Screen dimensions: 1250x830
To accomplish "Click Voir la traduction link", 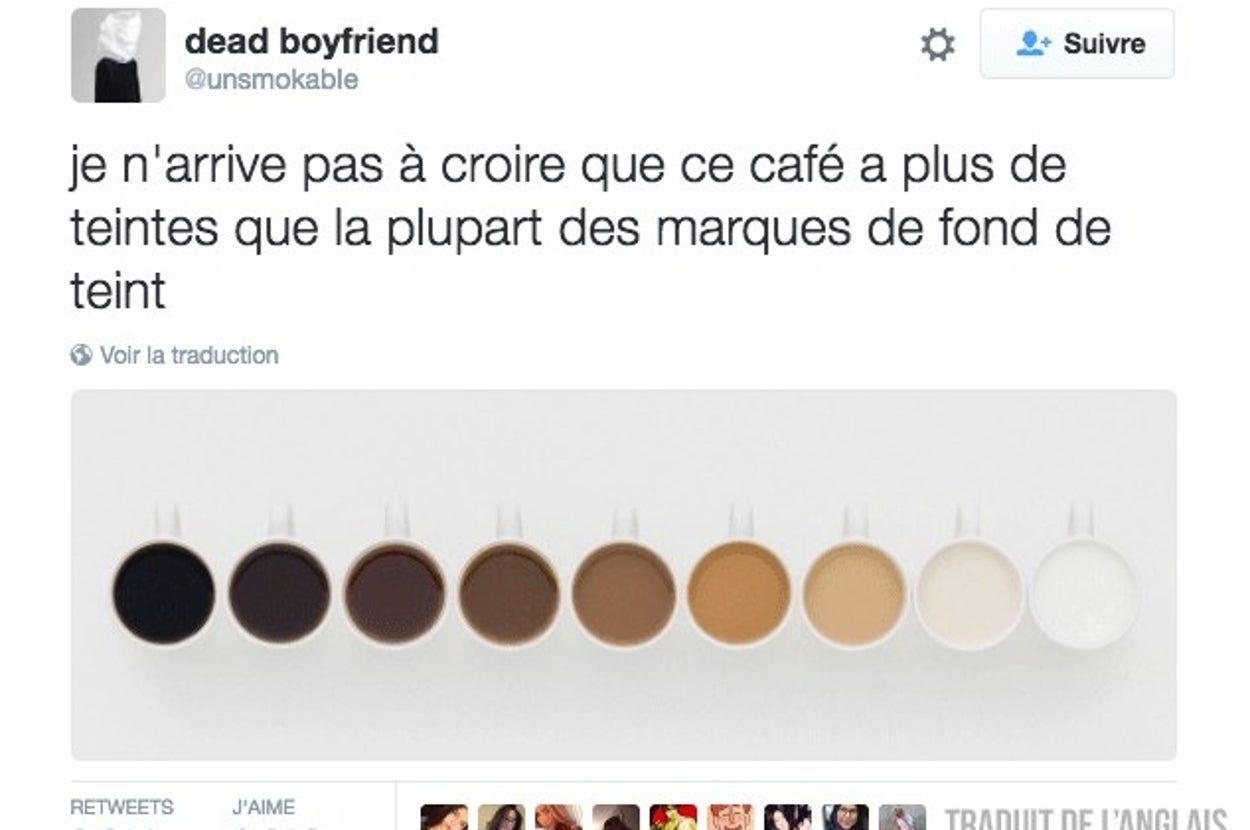I will pos(189,355).
